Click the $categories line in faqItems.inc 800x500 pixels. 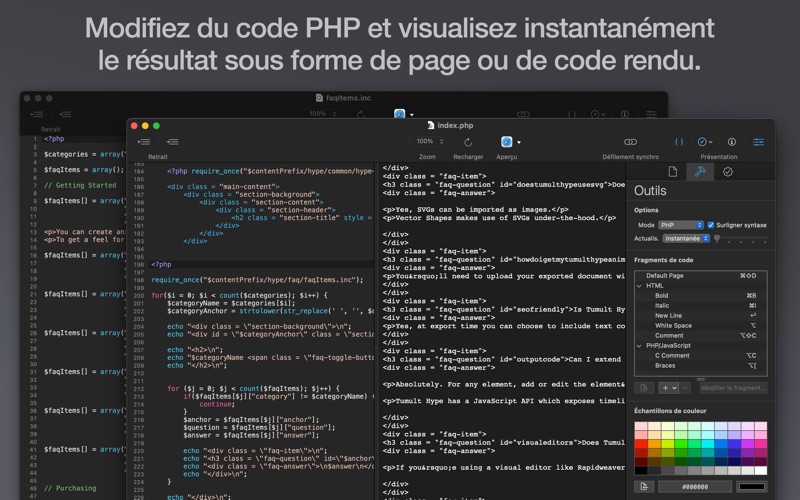(84, 154)
